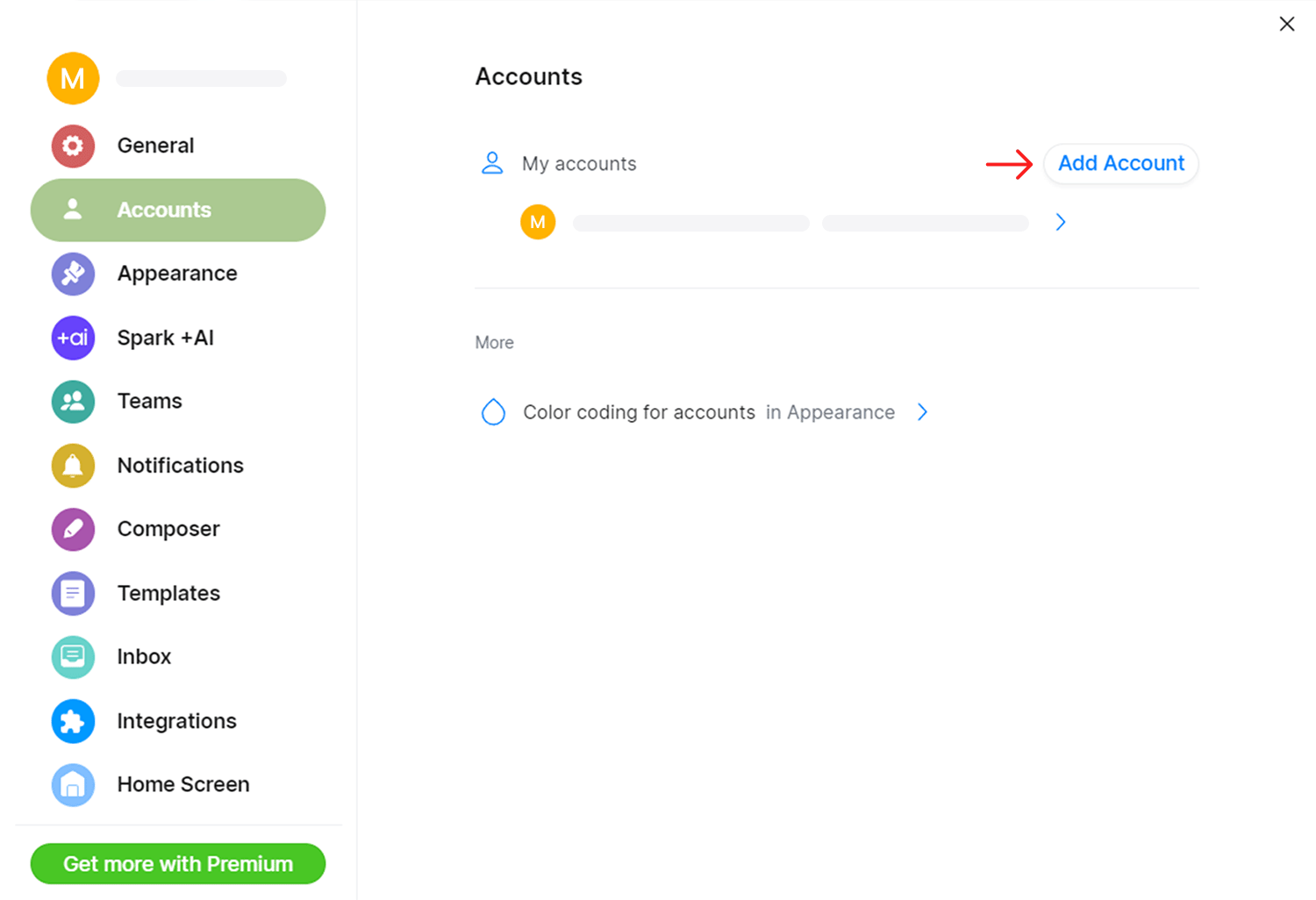
Task: Click the Inbox tray icon
Action: click(x=73, y=657)
